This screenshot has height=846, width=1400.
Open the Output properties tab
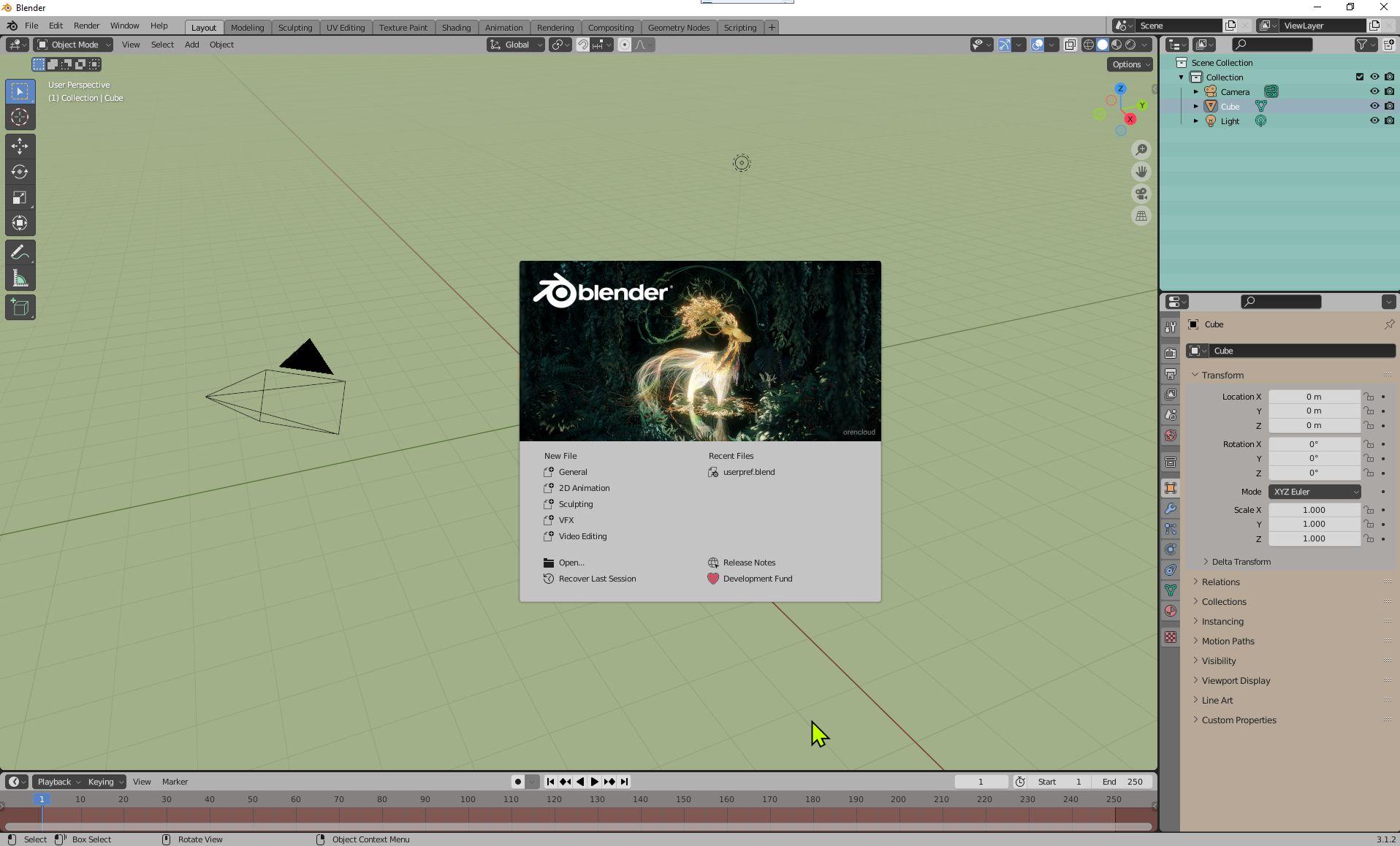(x=1171, y=374)
